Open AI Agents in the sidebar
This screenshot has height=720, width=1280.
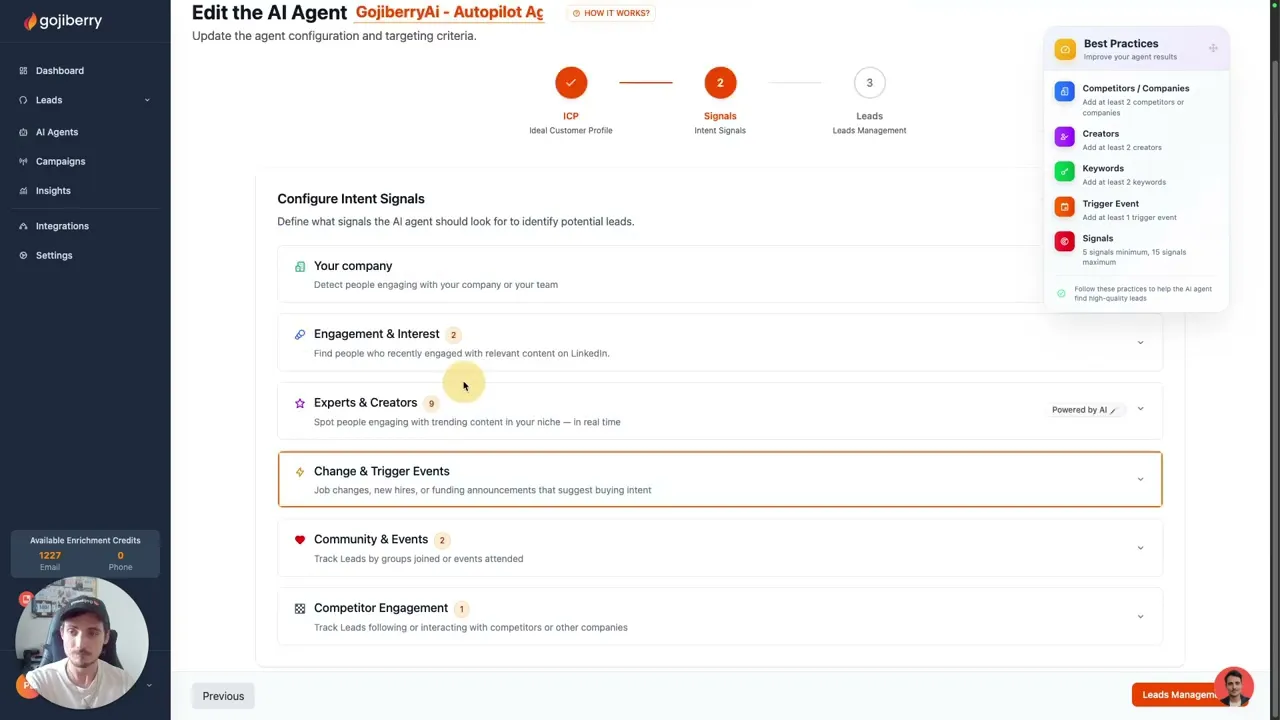pyautogui.click(x=57, y=132)
